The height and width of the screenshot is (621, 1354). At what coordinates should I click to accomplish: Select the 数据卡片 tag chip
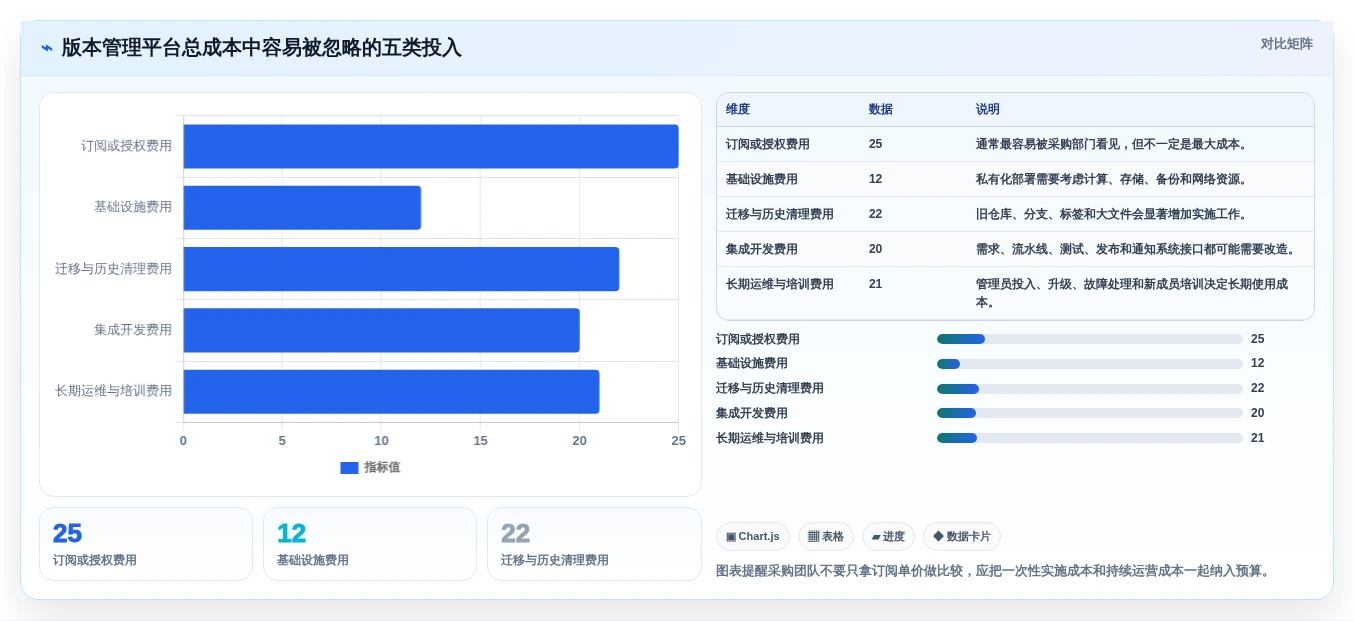[962, 537]
